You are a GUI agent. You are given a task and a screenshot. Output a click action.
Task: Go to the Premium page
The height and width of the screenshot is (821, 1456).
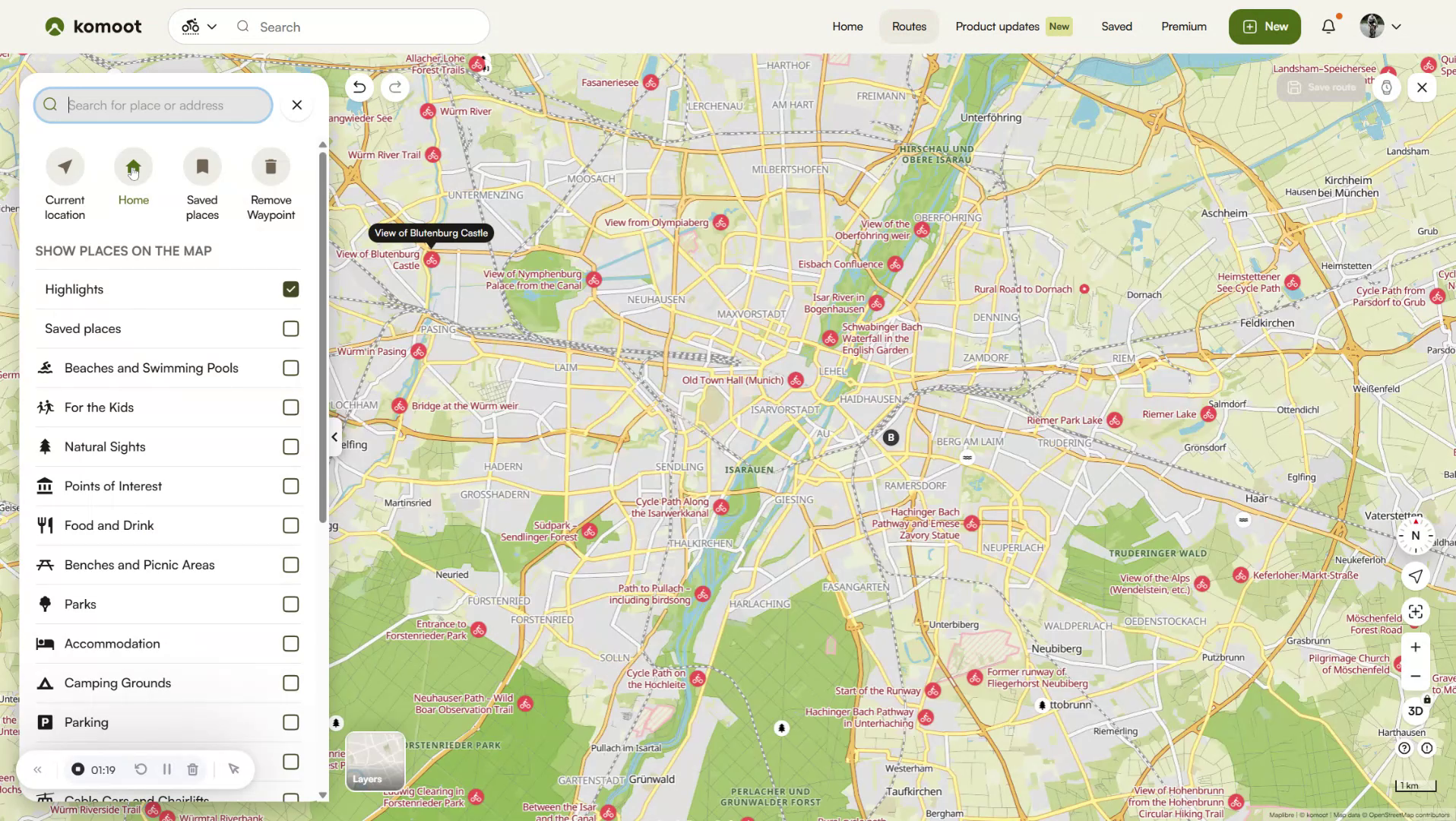1182,26
